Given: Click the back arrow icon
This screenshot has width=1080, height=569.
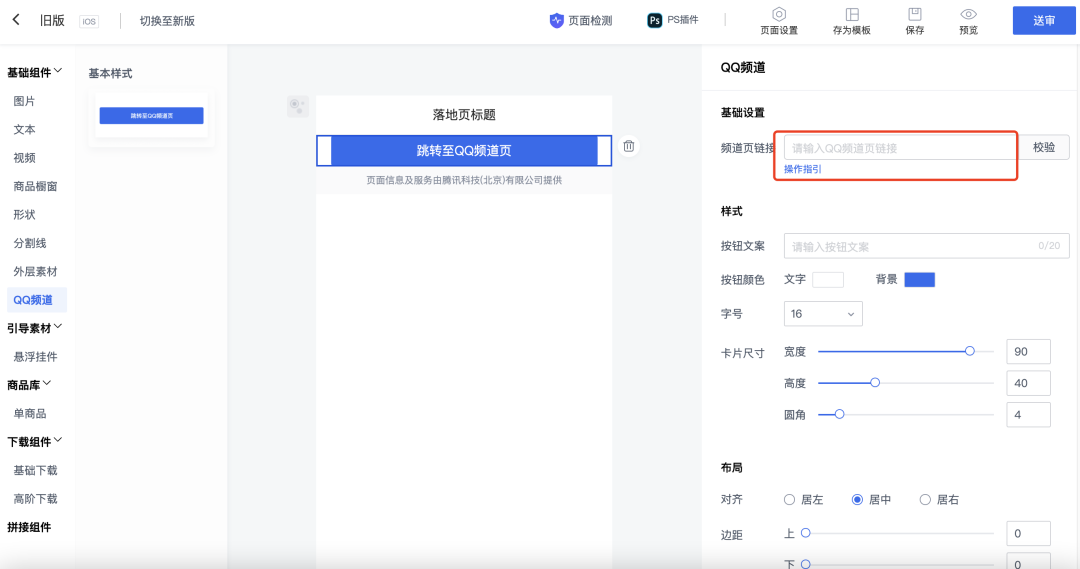Looking at the screenshot, I should pyautogui.click(x=16, y=20).
